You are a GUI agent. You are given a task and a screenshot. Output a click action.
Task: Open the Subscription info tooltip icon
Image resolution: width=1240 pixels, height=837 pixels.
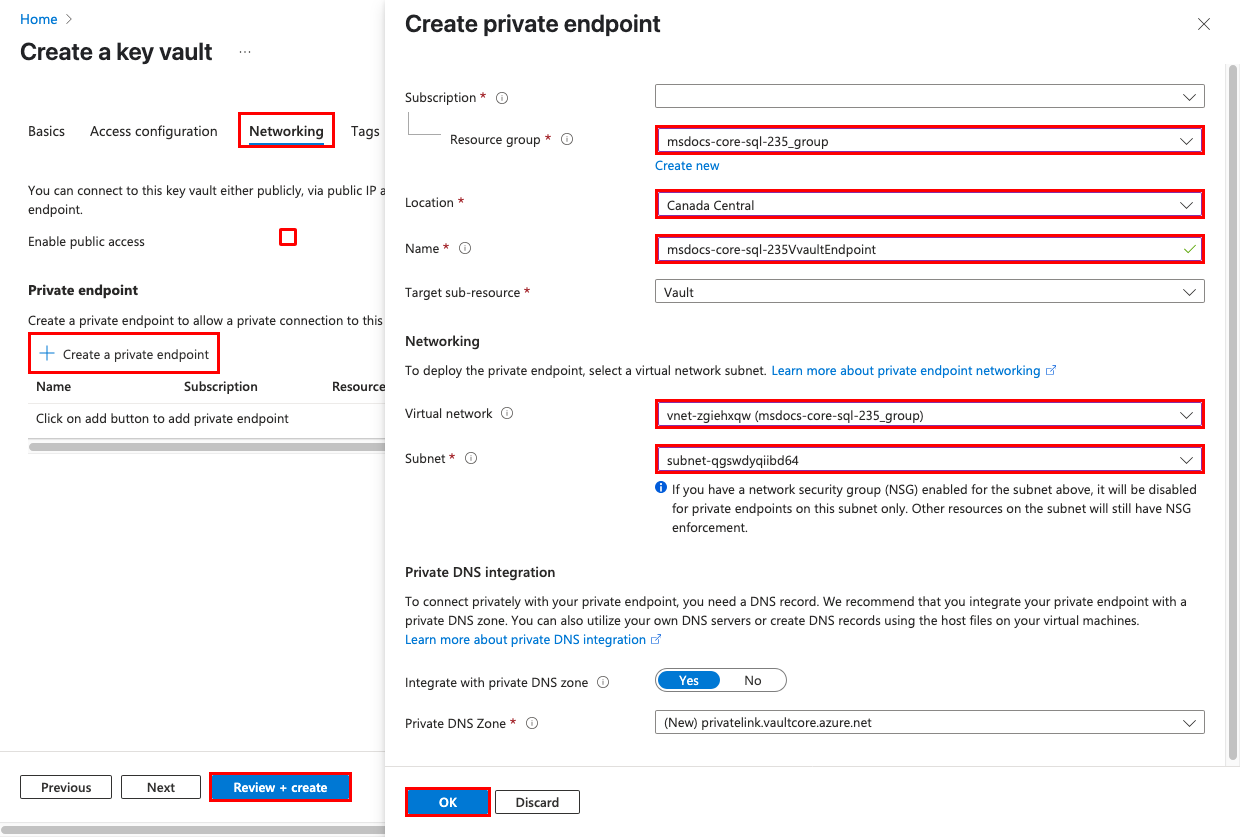click(x=501, y=97)
